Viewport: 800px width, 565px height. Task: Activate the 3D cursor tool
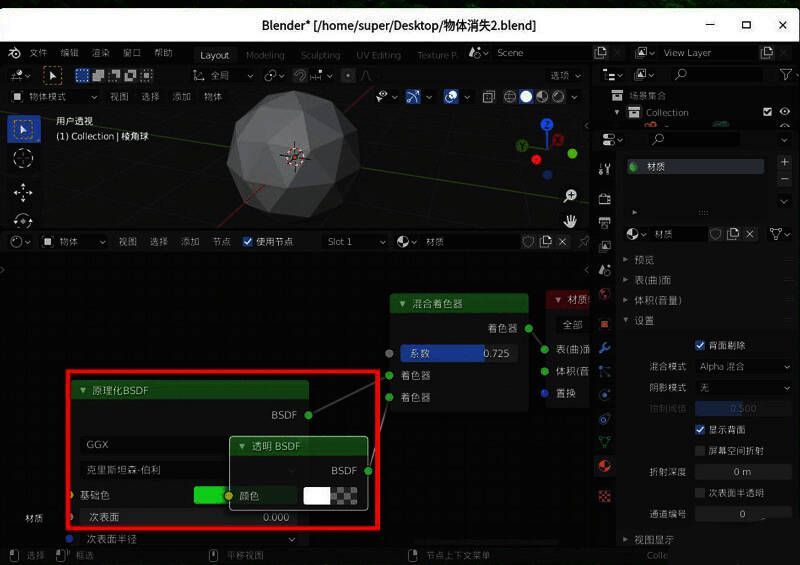(23, 158)
